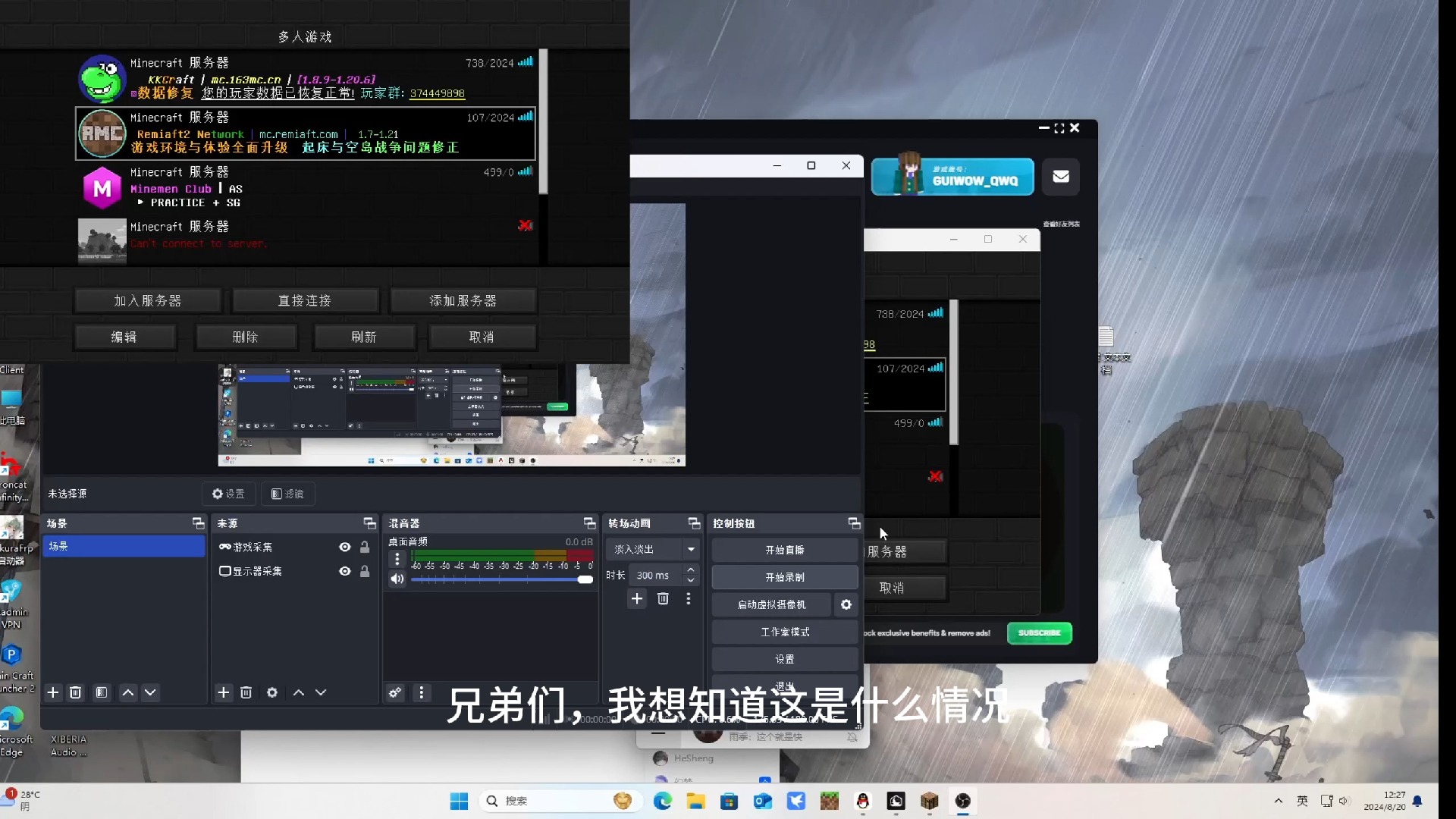This screenshot has width=1456, height=819.
Task: Open the Windows Start menu
Action: coord(459,801)
